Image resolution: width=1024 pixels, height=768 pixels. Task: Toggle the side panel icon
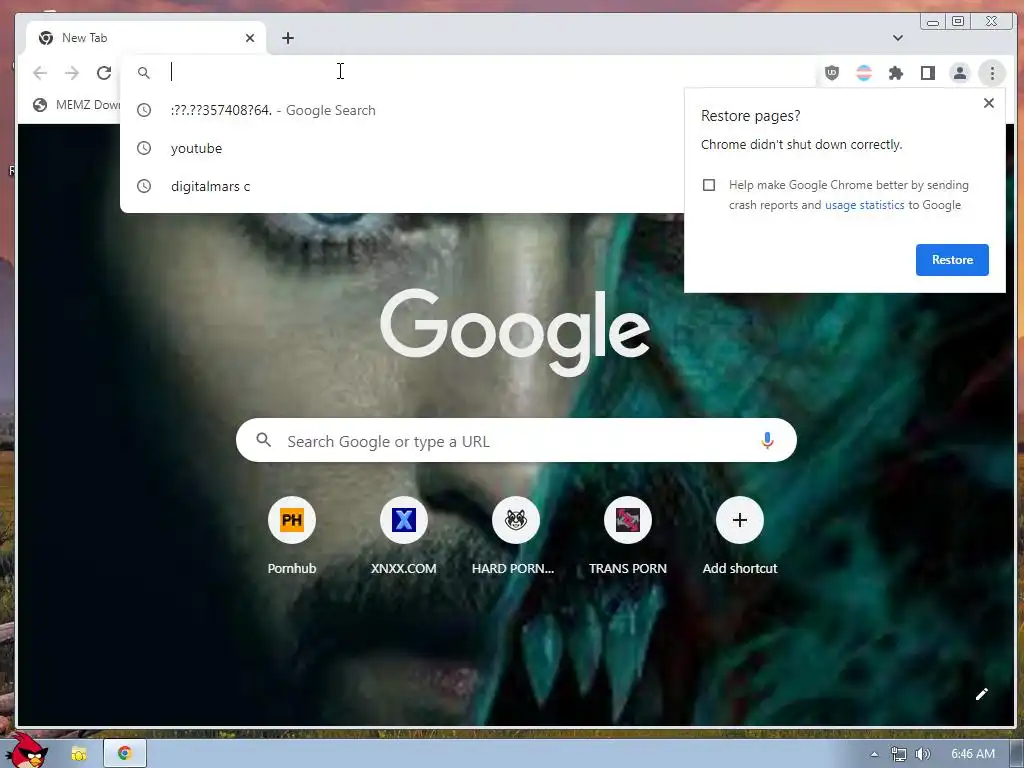pos(927,73)
